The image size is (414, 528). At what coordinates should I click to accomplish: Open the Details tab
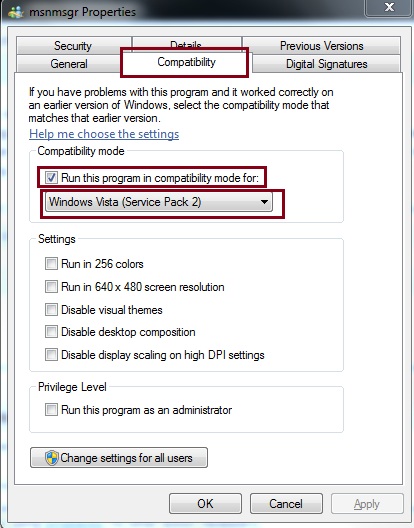(x=186, y=43)
